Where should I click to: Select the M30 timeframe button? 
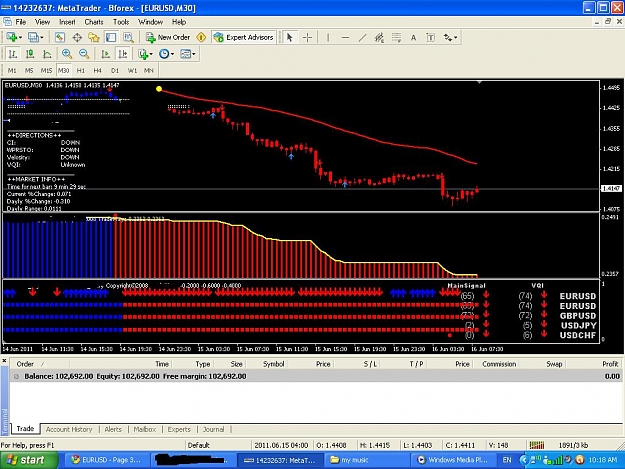[x=64, y=71]
